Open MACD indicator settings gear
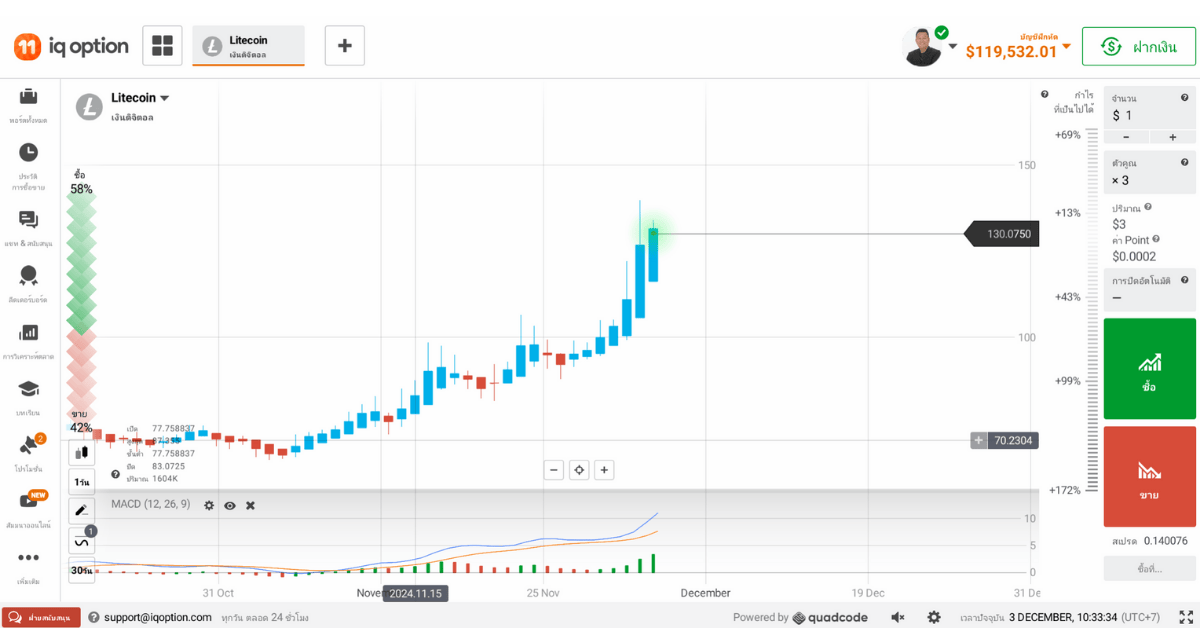Image resolution: width=1200 pixels, height=628 pixels. (209, 505)
